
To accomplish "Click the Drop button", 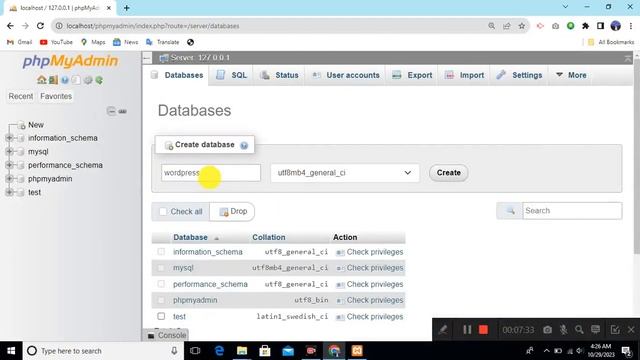I will 233,211.
